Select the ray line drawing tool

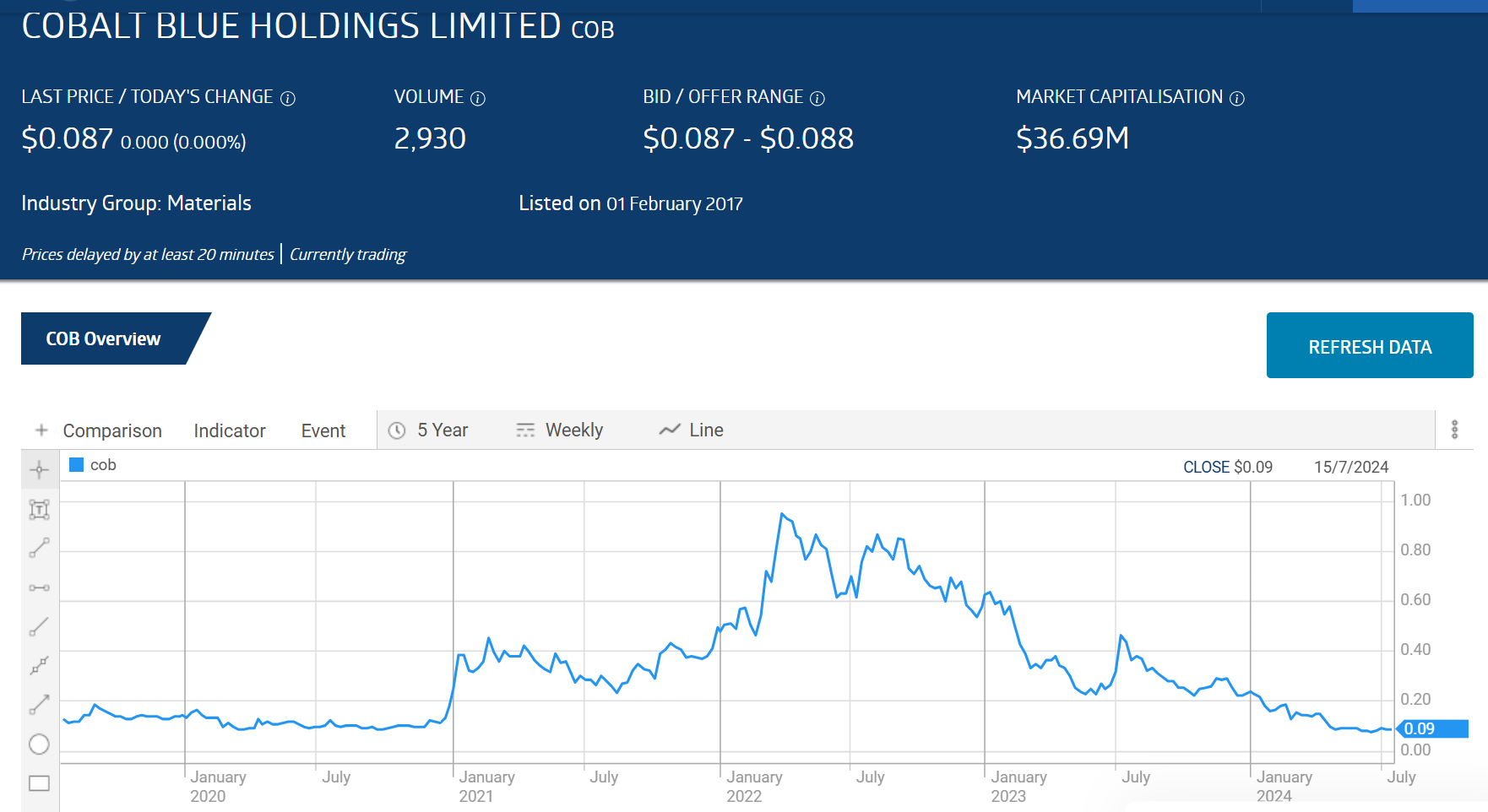pos(40,626)
